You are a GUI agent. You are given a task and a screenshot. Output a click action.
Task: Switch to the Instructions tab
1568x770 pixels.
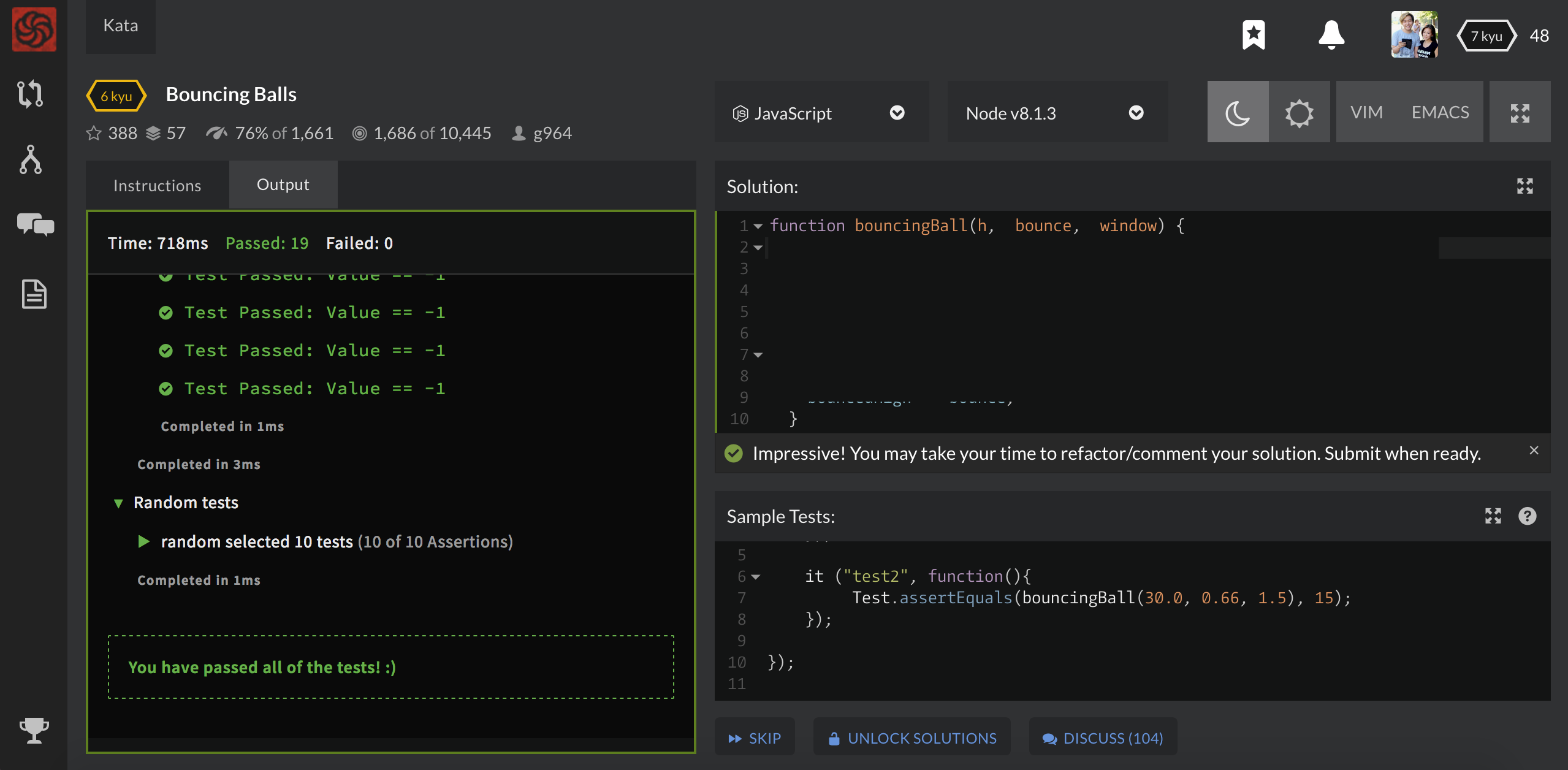(x=157, y=186)
